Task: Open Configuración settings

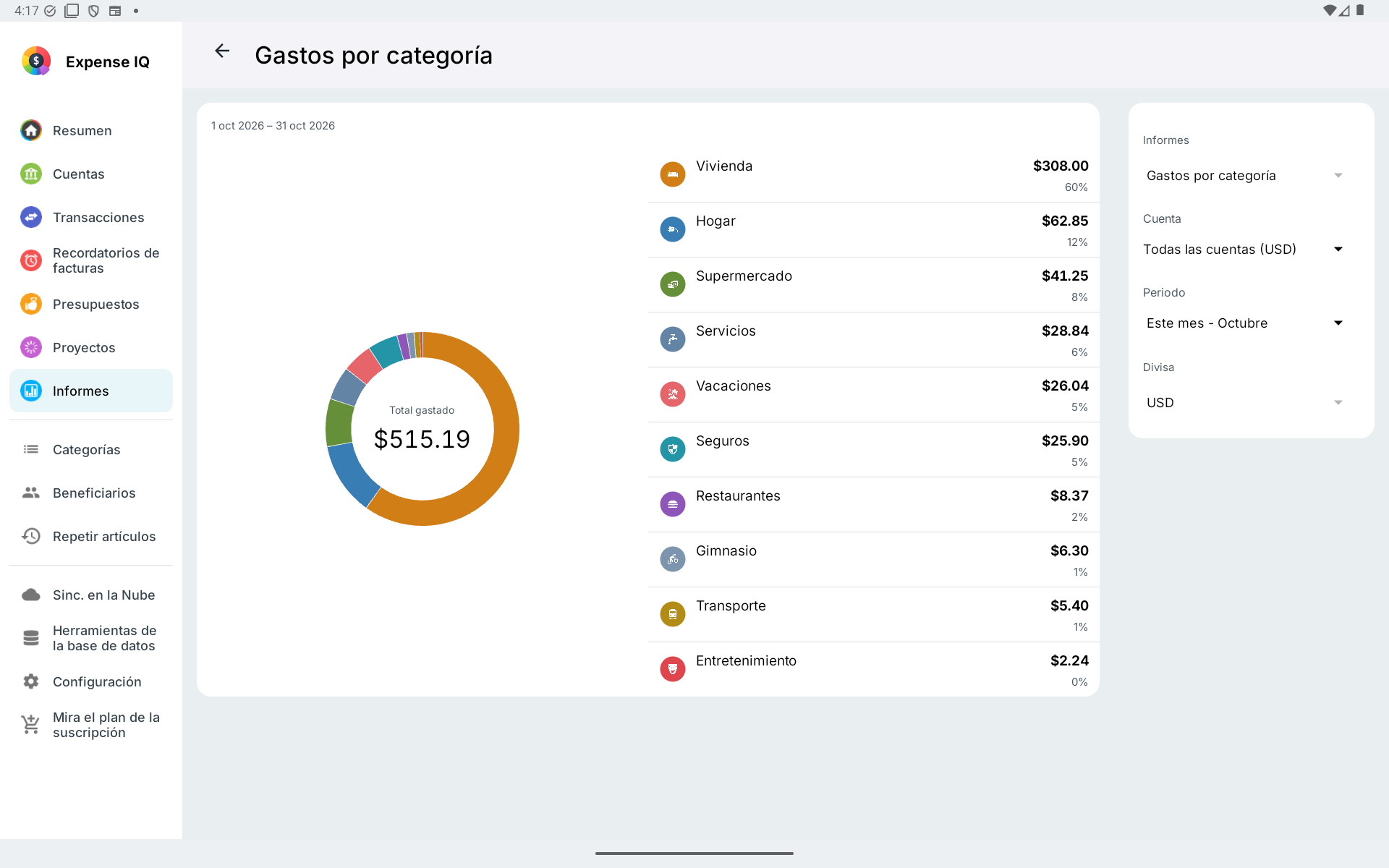Action: point(91,681)
